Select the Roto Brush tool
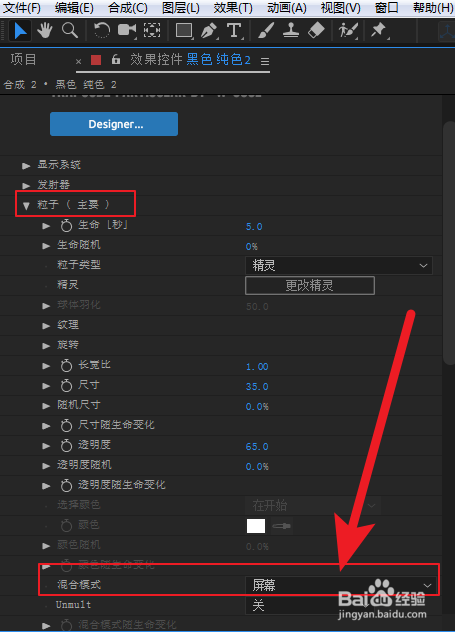 [348, 31]
